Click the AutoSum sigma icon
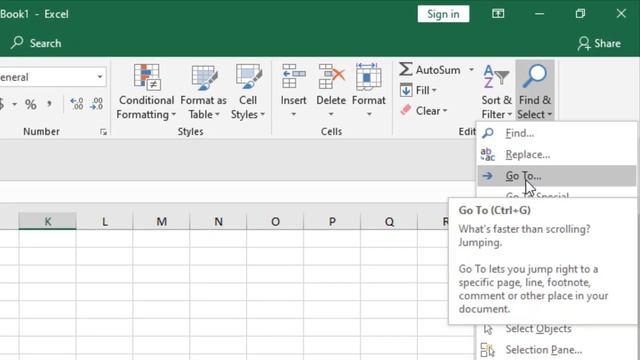 pos(405,69)
